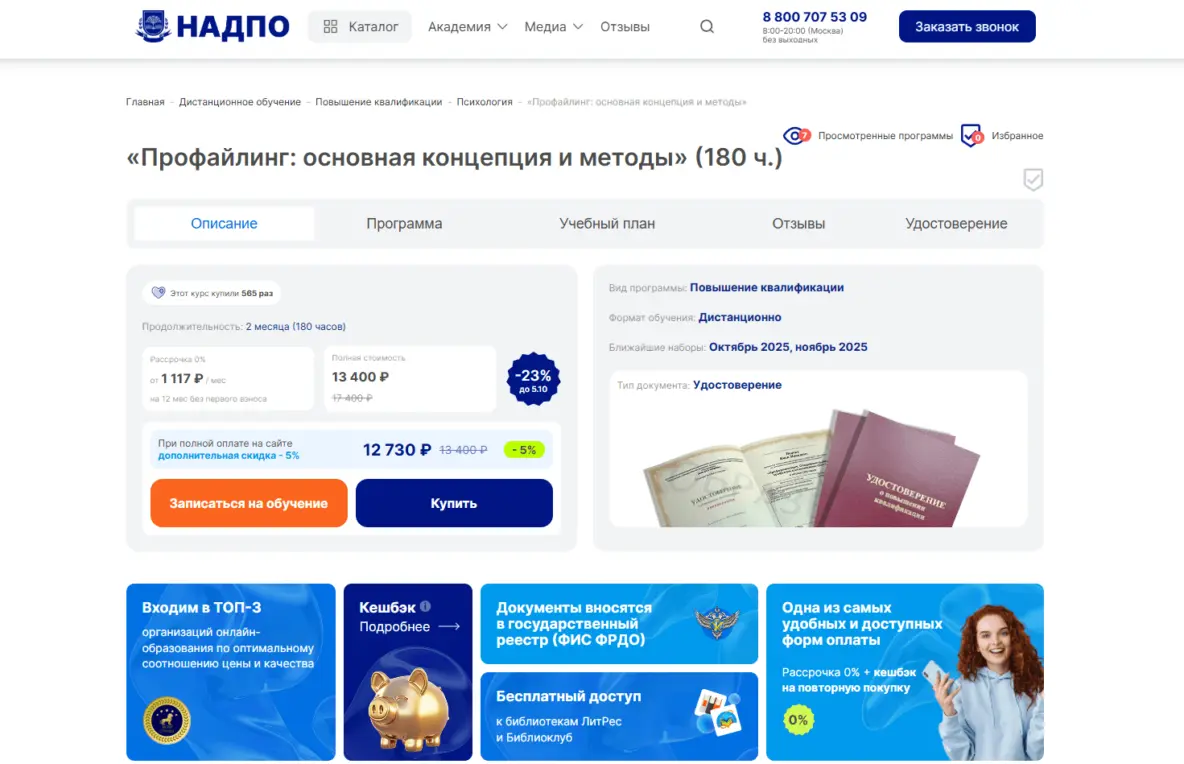Open Отзывы in top navigation

(624, 26)
